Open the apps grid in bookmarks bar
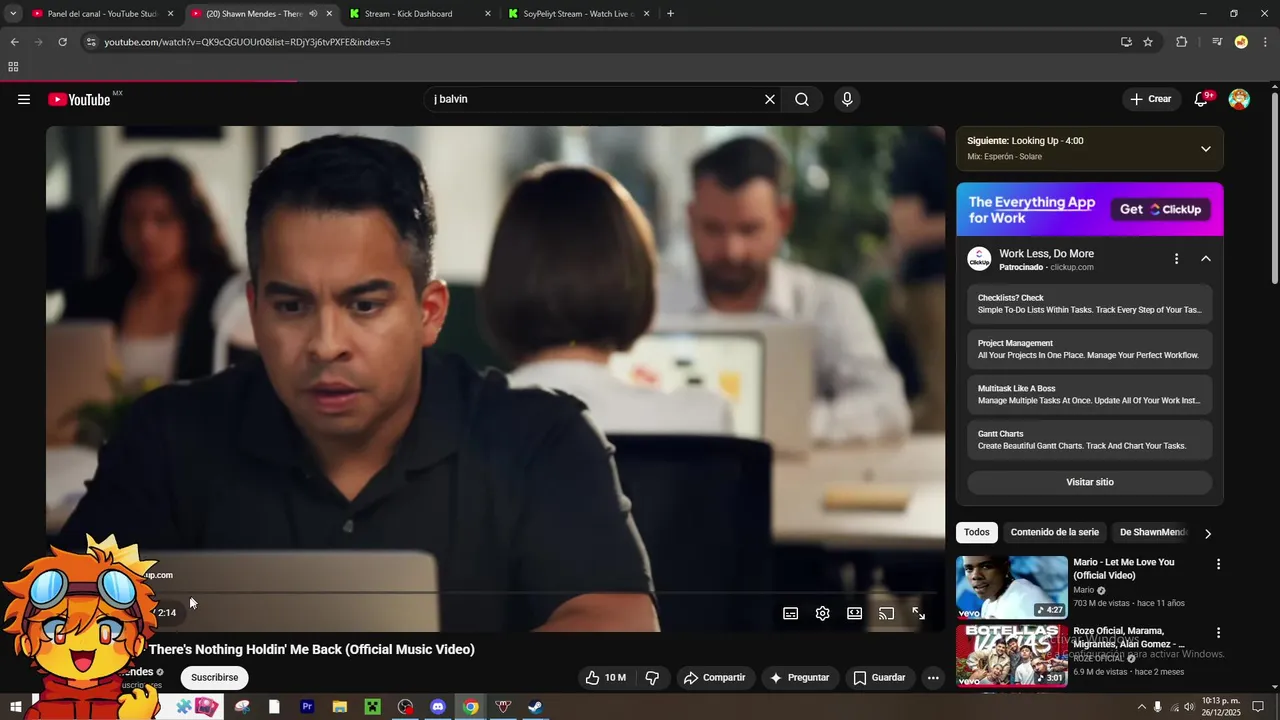This screenshot has height=720, width=1280. click(x=13, y=67)
